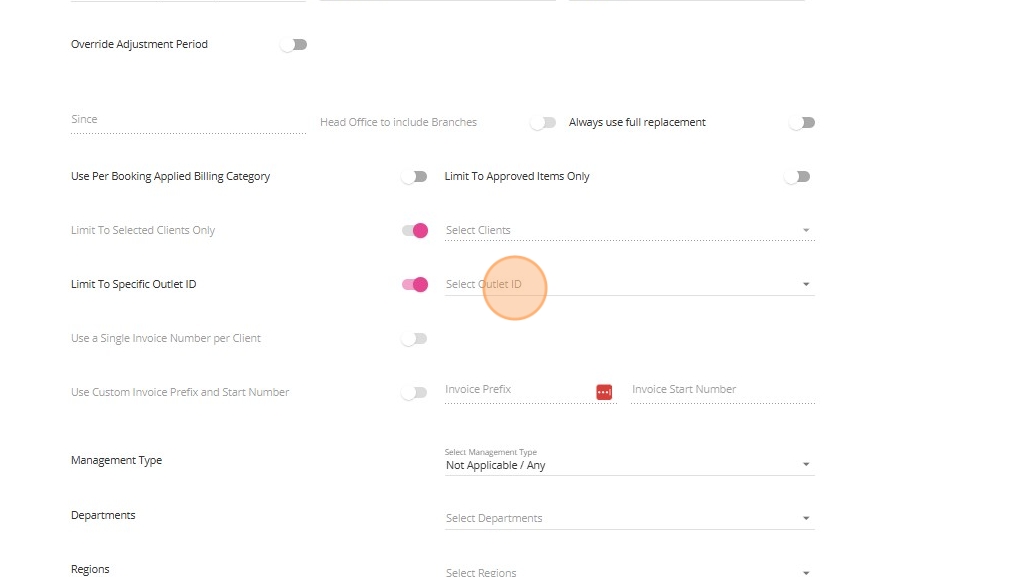
Task: Open the Select Departments dropdown
Action: click(x=630, y=518)
